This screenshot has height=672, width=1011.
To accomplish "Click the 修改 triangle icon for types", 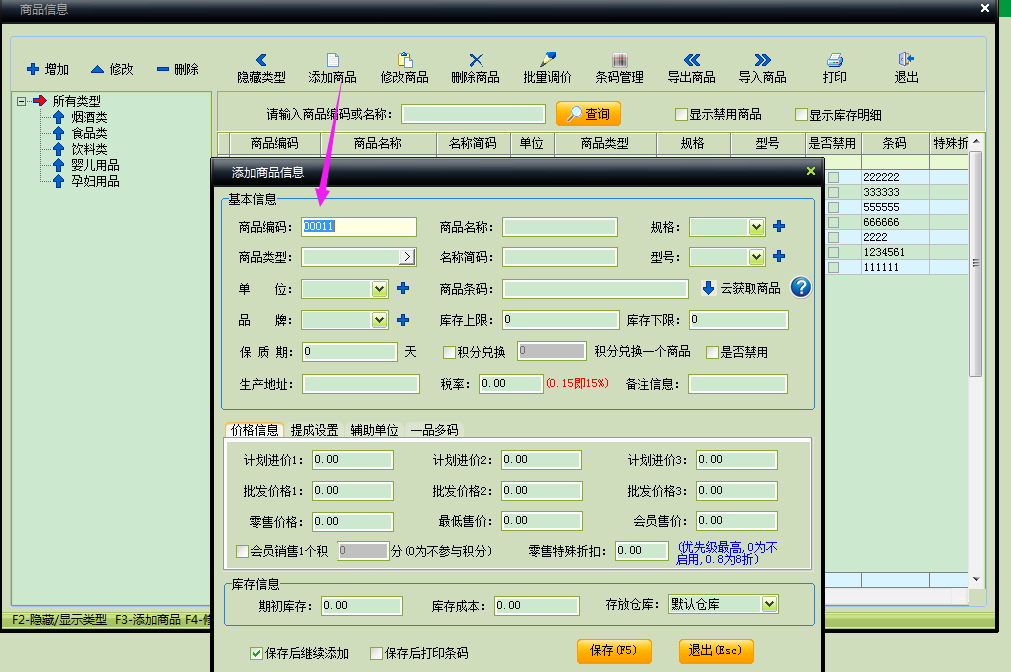I will (x=97, y=69).
